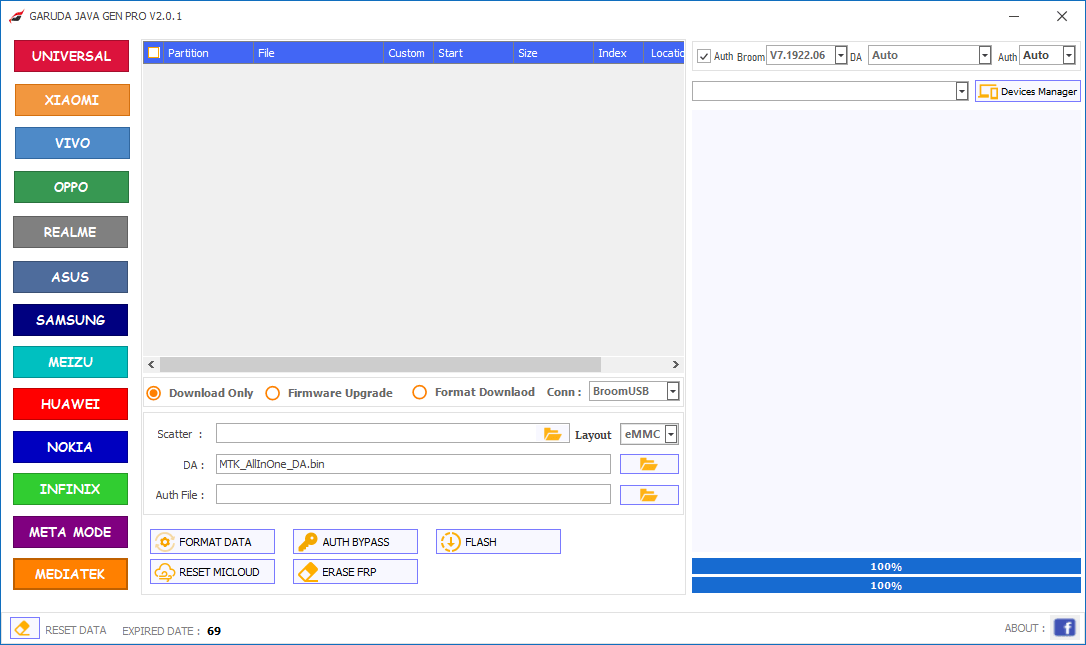Uncheck the Auth Broom checkbox
Viewport: 1086px width, 645px height.
pyautogui.click(x=704, y=55)
